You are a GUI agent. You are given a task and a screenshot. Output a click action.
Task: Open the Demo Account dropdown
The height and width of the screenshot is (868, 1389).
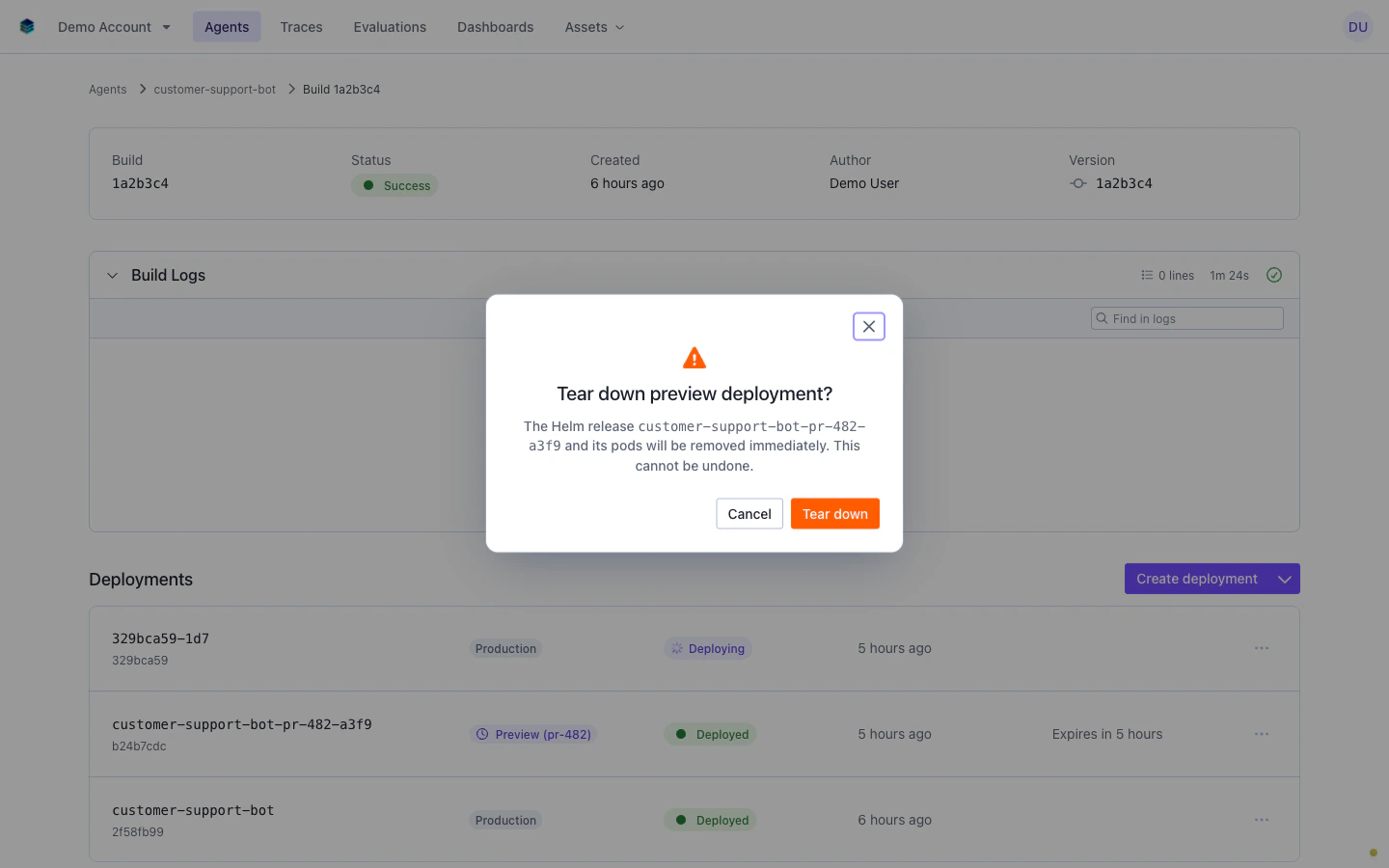point(114,27)
